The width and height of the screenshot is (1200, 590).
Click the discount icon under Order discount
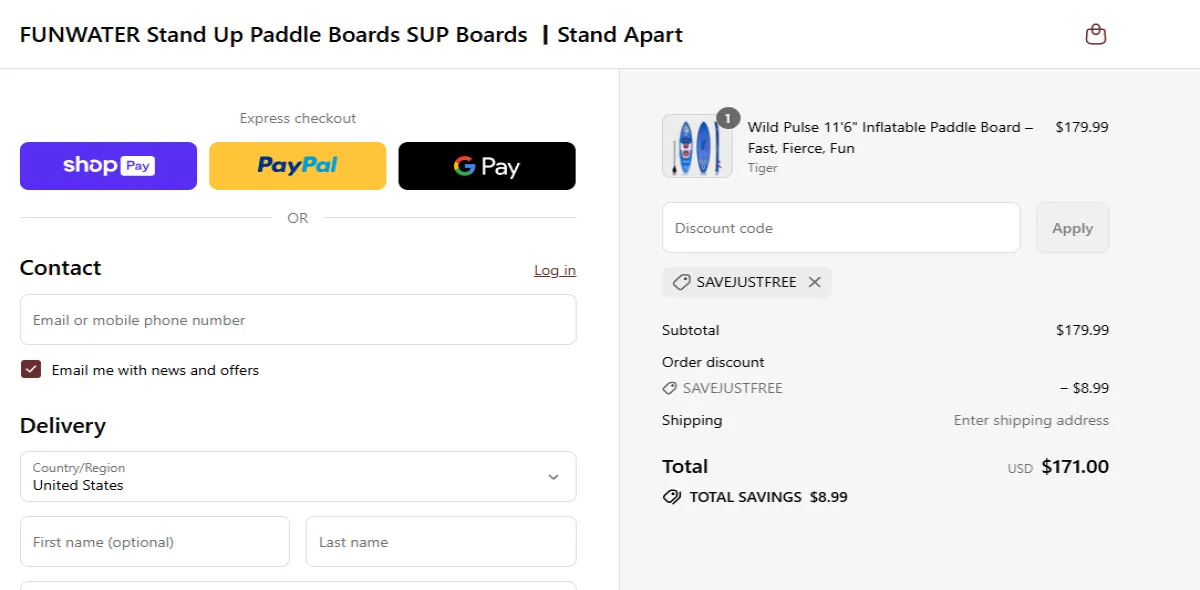click(x=668, y=388)
